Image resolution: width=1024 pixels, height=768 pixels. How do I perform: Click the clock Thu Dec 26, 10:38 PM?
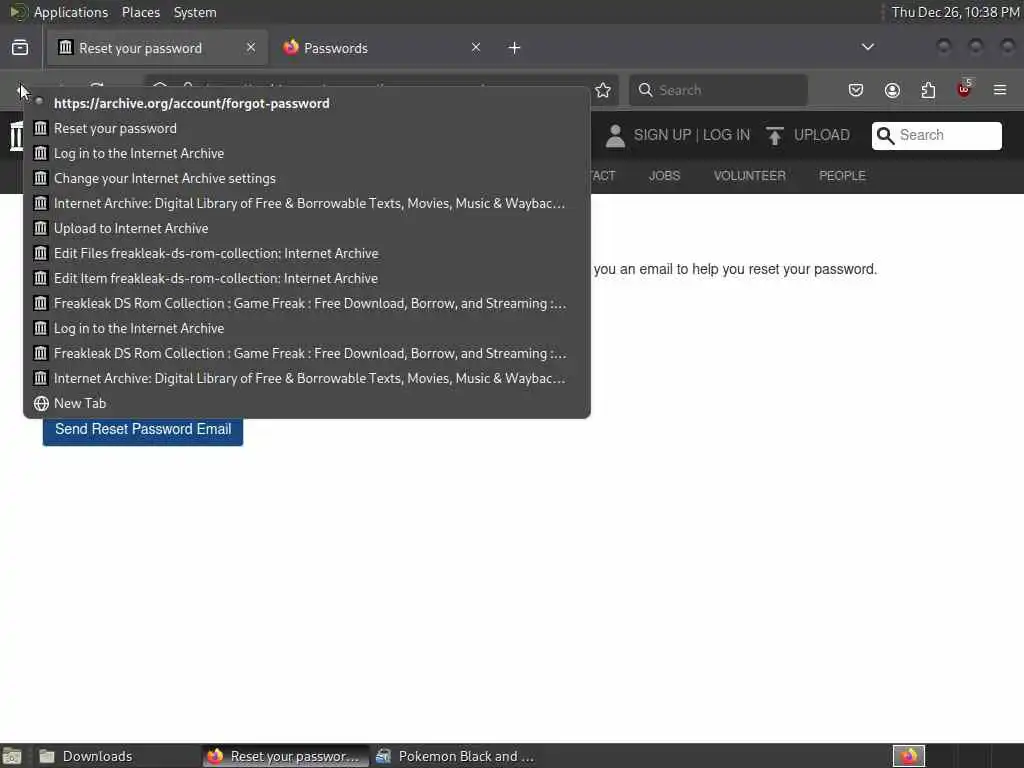(x=955, y=12)
